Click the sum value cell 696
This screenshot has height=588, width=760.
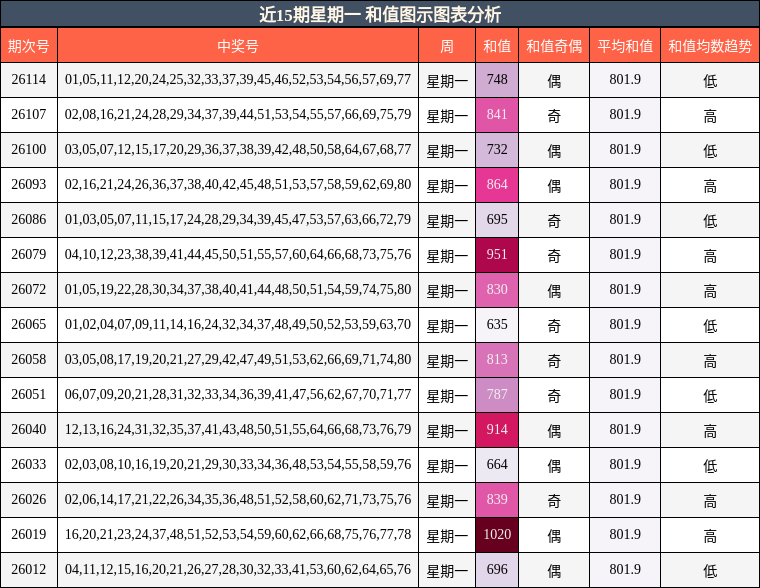(497, 570)
